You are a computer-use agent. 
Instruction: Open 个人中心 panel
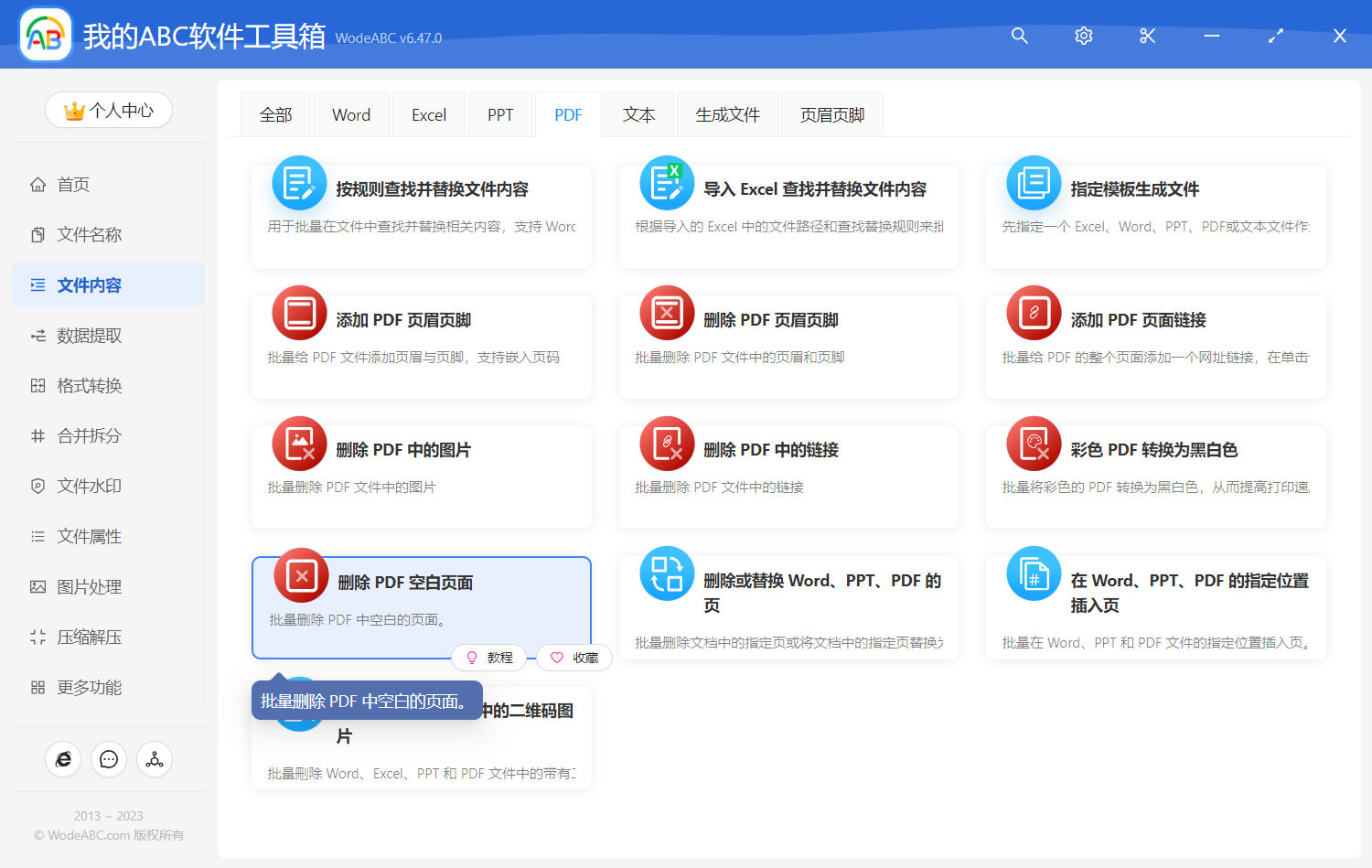click(x=108, y=110)
